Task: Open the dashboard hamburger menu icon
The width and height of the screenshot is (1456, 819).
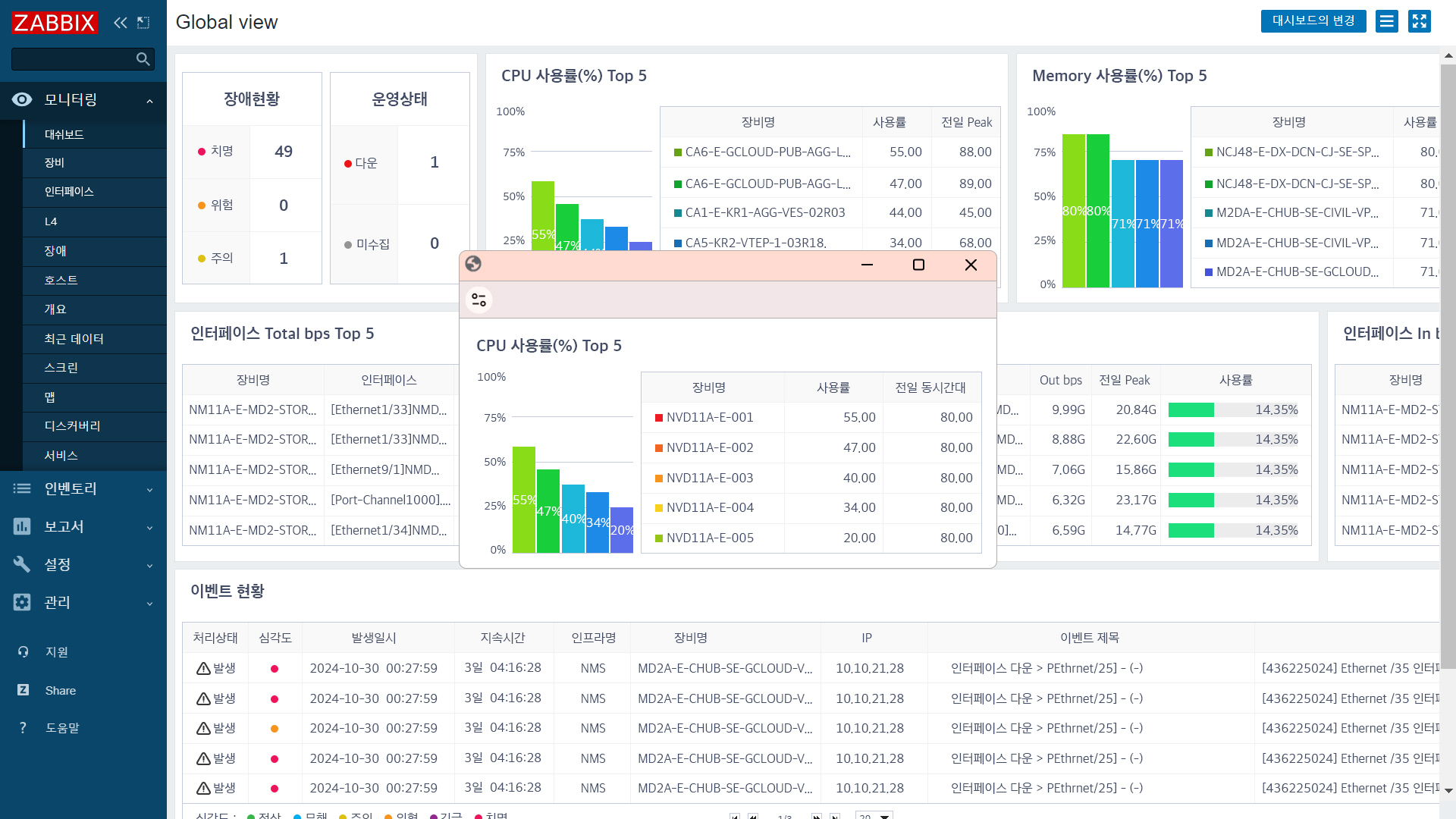Action: tap(1387, 21)
